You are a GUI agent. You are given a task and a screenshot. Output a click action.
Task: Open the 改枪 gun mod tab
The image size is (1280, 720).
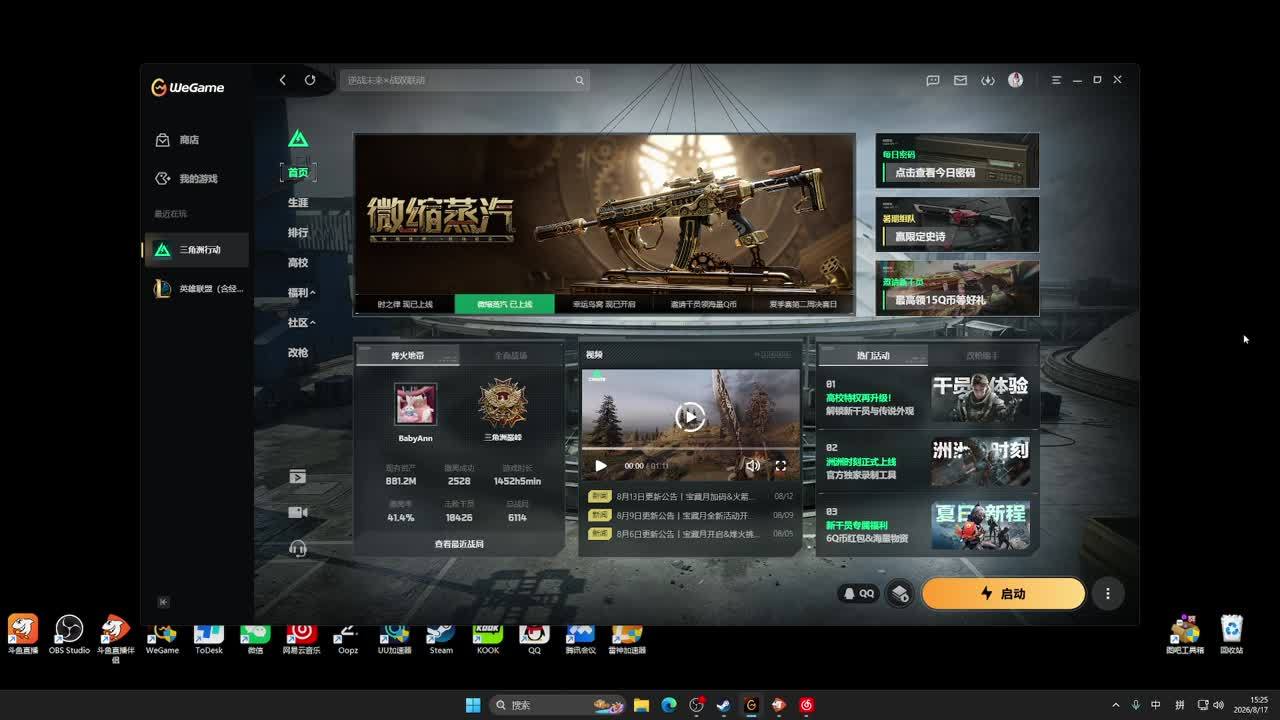pyautogui.click(x=298, y=353)
